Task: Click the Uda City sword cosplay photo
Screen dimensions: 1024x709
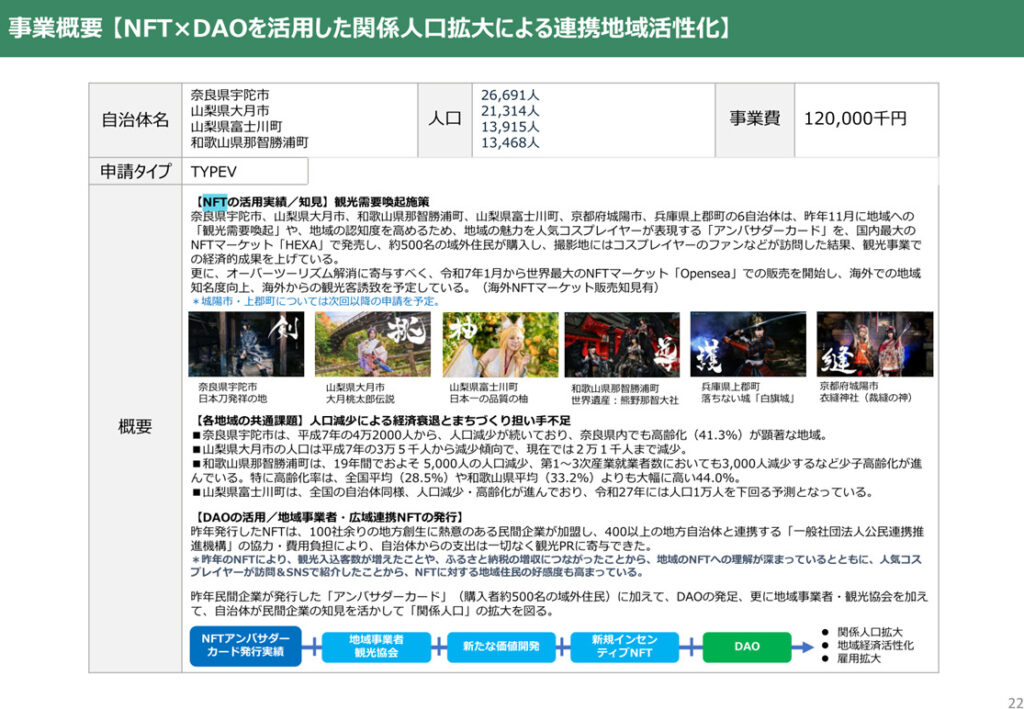Action: (x=245, y=344)
